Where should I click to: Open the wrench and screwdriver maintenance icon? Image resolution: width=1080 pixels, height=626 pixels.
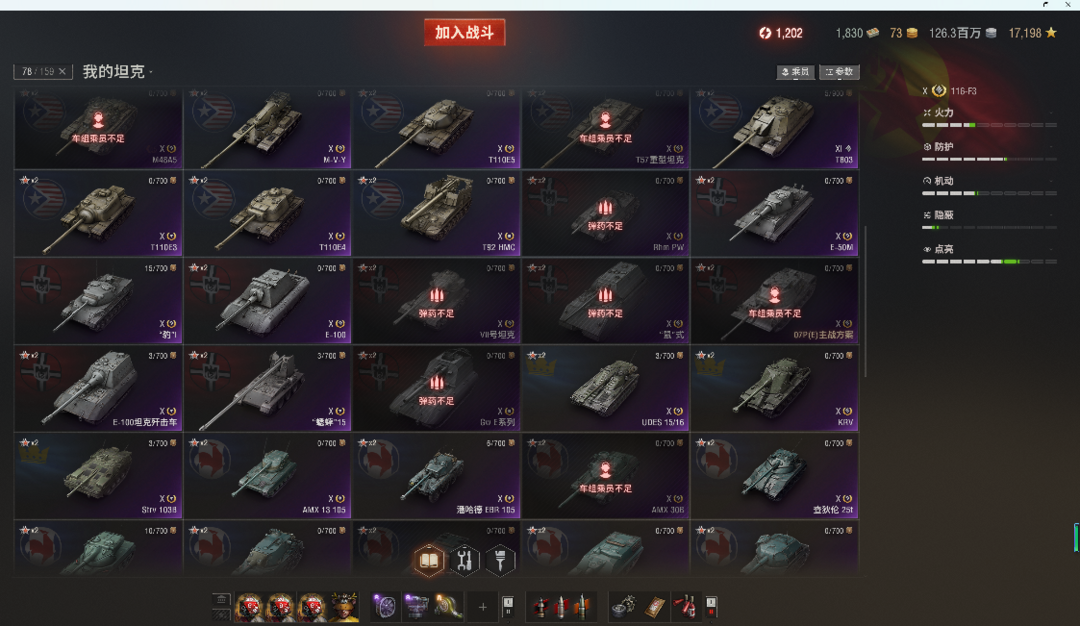coord(464,561)
